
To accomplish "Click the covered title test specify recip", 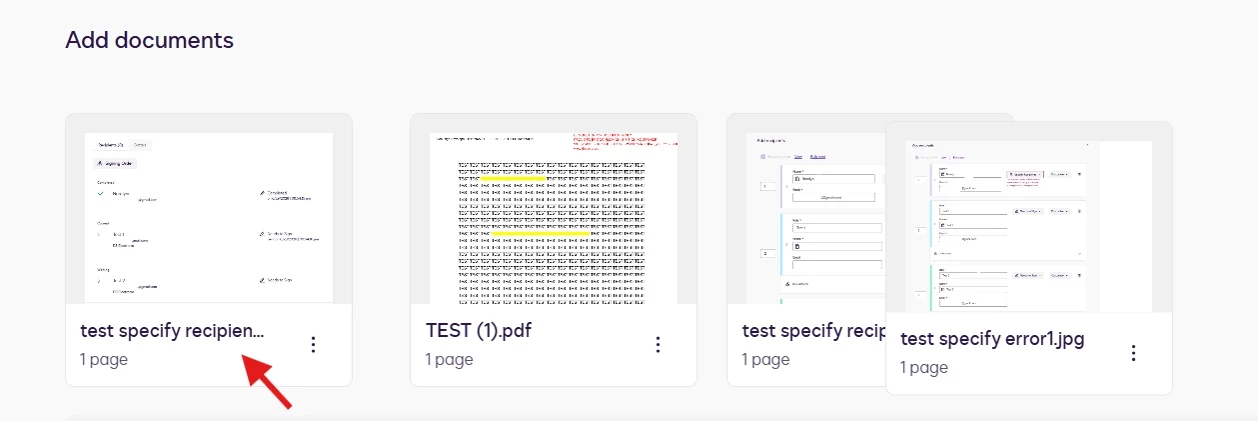I will click(x=814, y=331).
